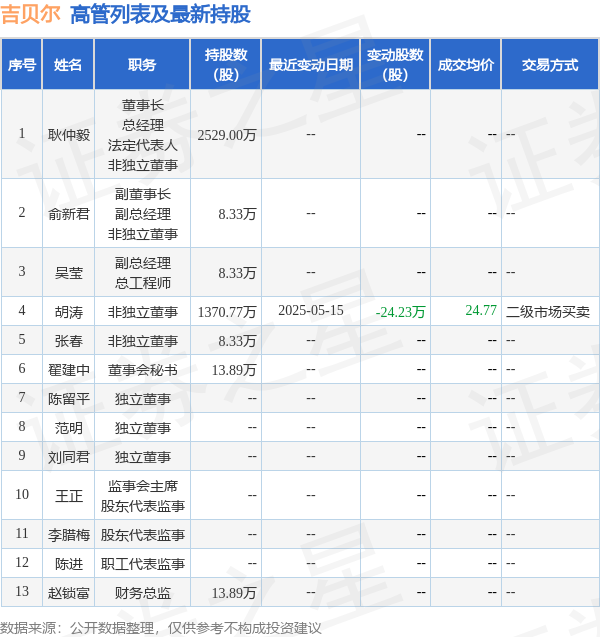The width and height of the screenshot is (600, 637).
Task: Click the 副董事长 position text
Action: point(143,194)
